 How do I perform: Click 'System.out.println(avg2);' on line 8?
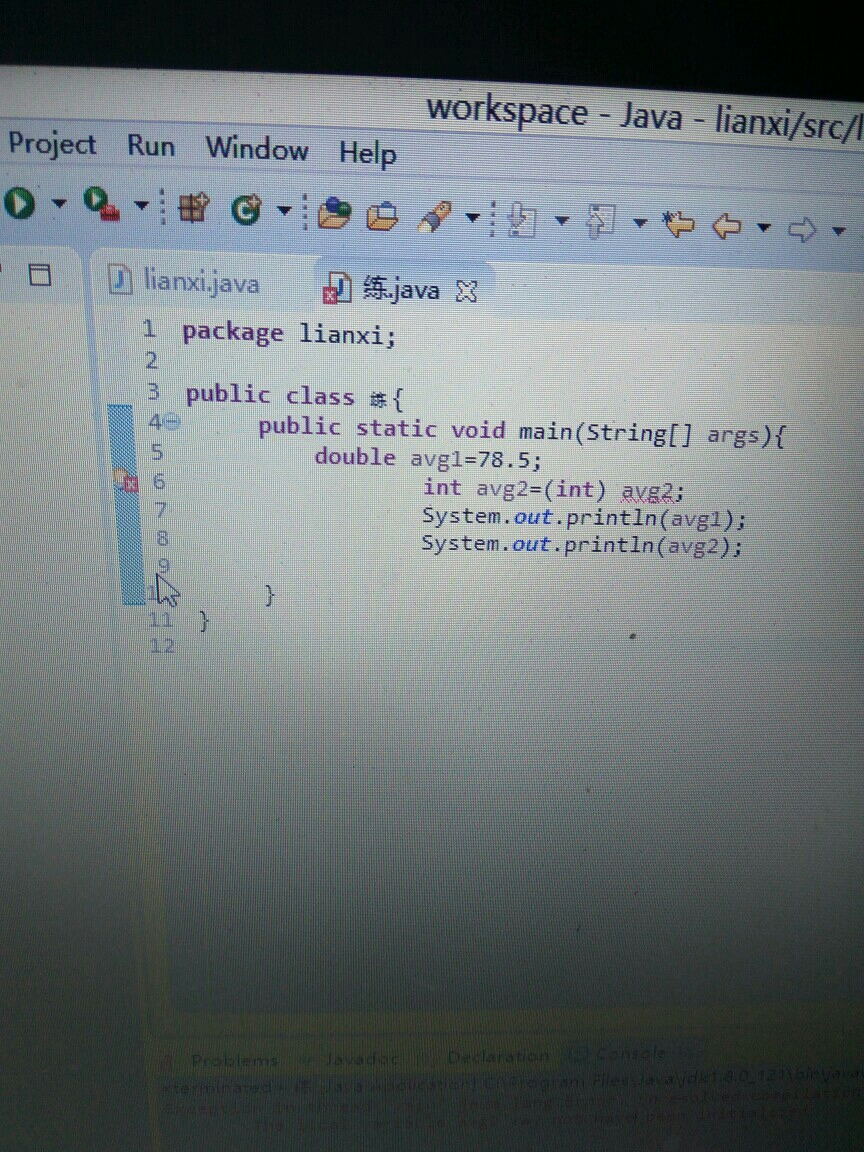coord(581,546)
